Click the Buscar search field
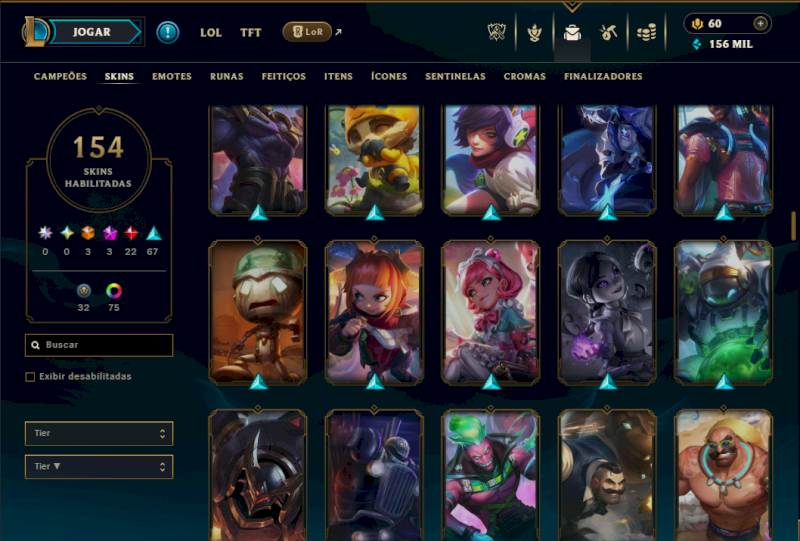 point(99,345)
